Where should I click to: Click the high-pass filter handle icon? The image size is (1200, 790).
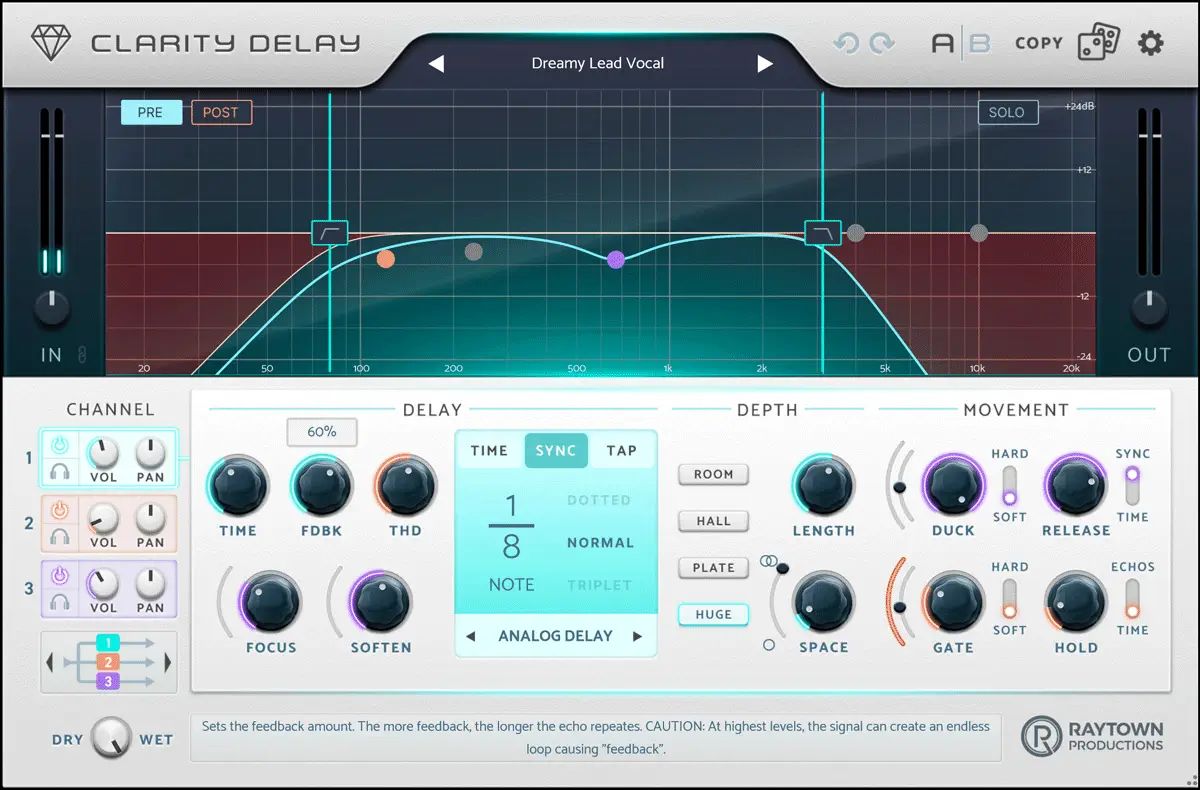coord(329,233)
